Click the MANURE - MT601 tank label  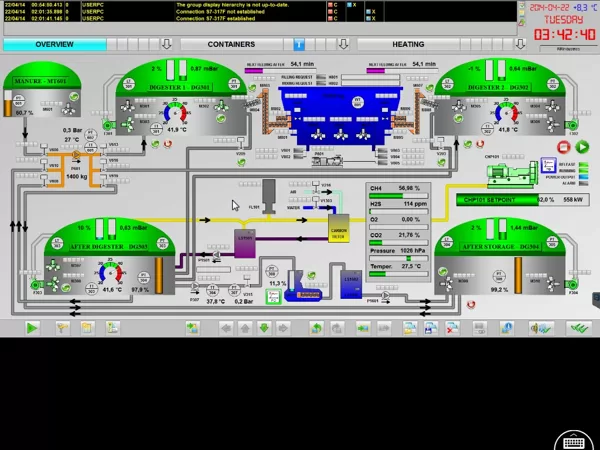41,81
